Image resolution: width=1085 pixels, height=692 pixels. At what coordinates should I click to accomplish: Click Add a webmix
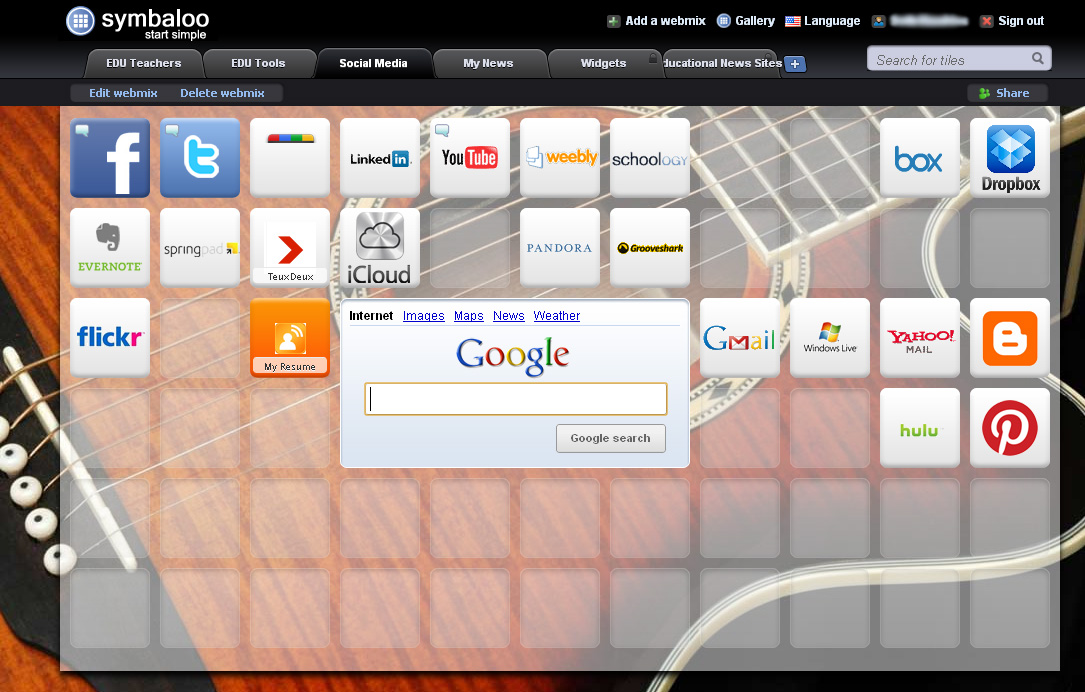pyautogui.click(x=656, y=21)
